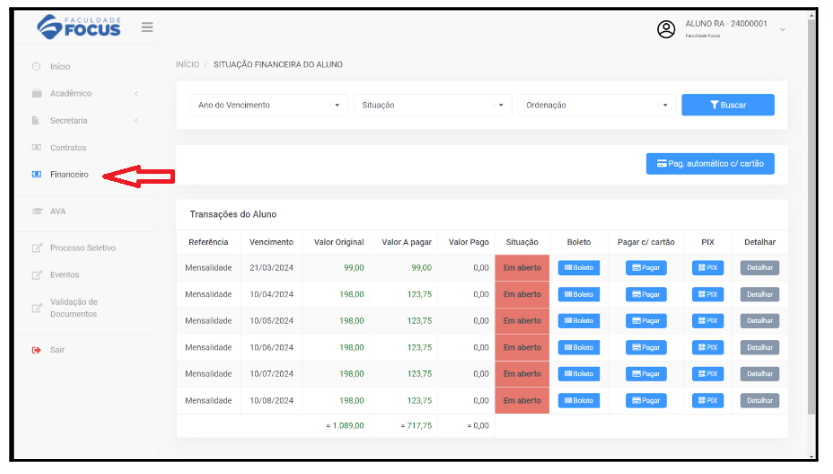The width and height of the screenshot is (833, 474).
Task: Click Pag. automático c/ cartão button
Action: pos(709,164)
